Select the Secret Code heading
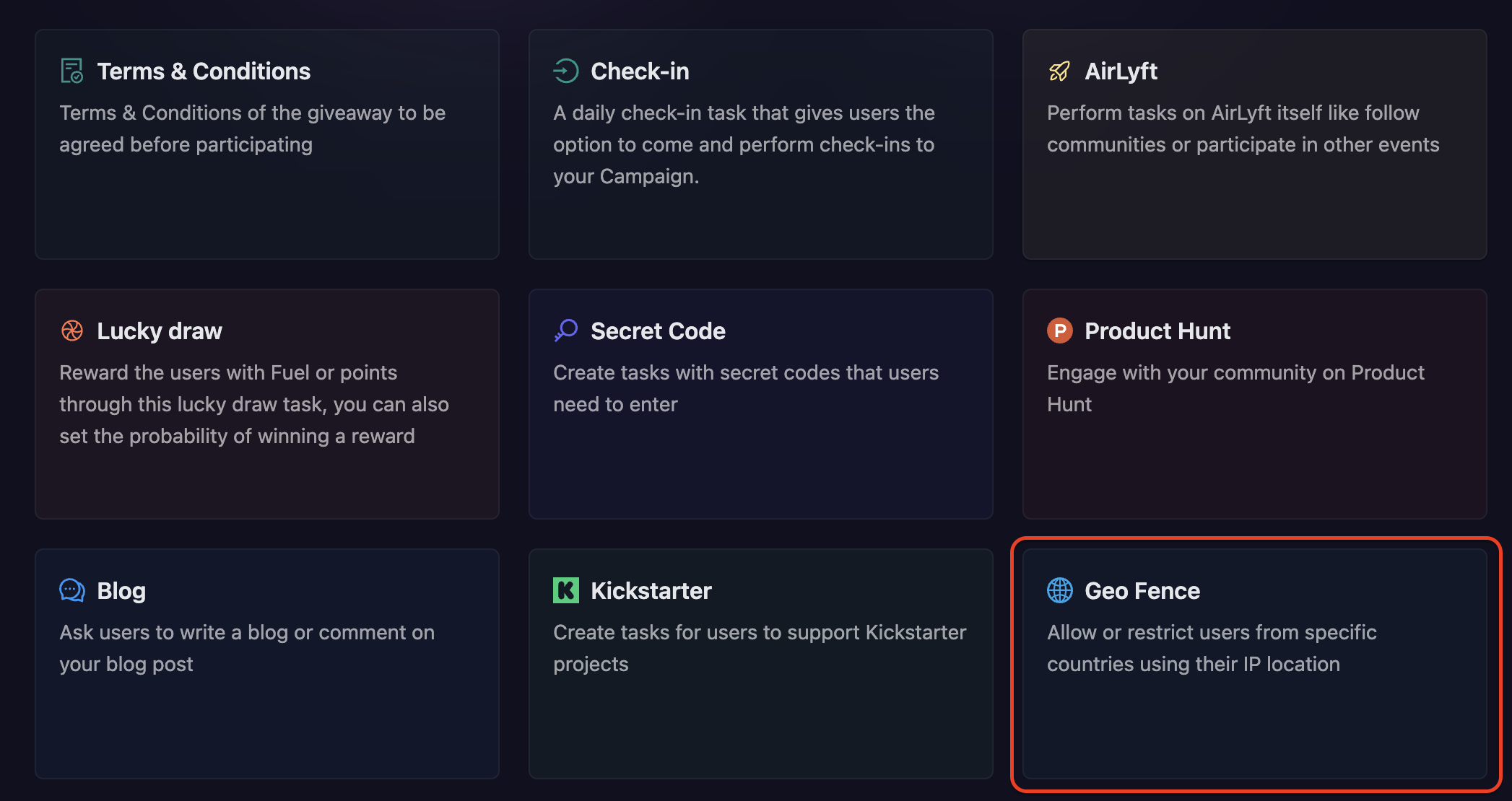1512x801 pixels. 658,331
